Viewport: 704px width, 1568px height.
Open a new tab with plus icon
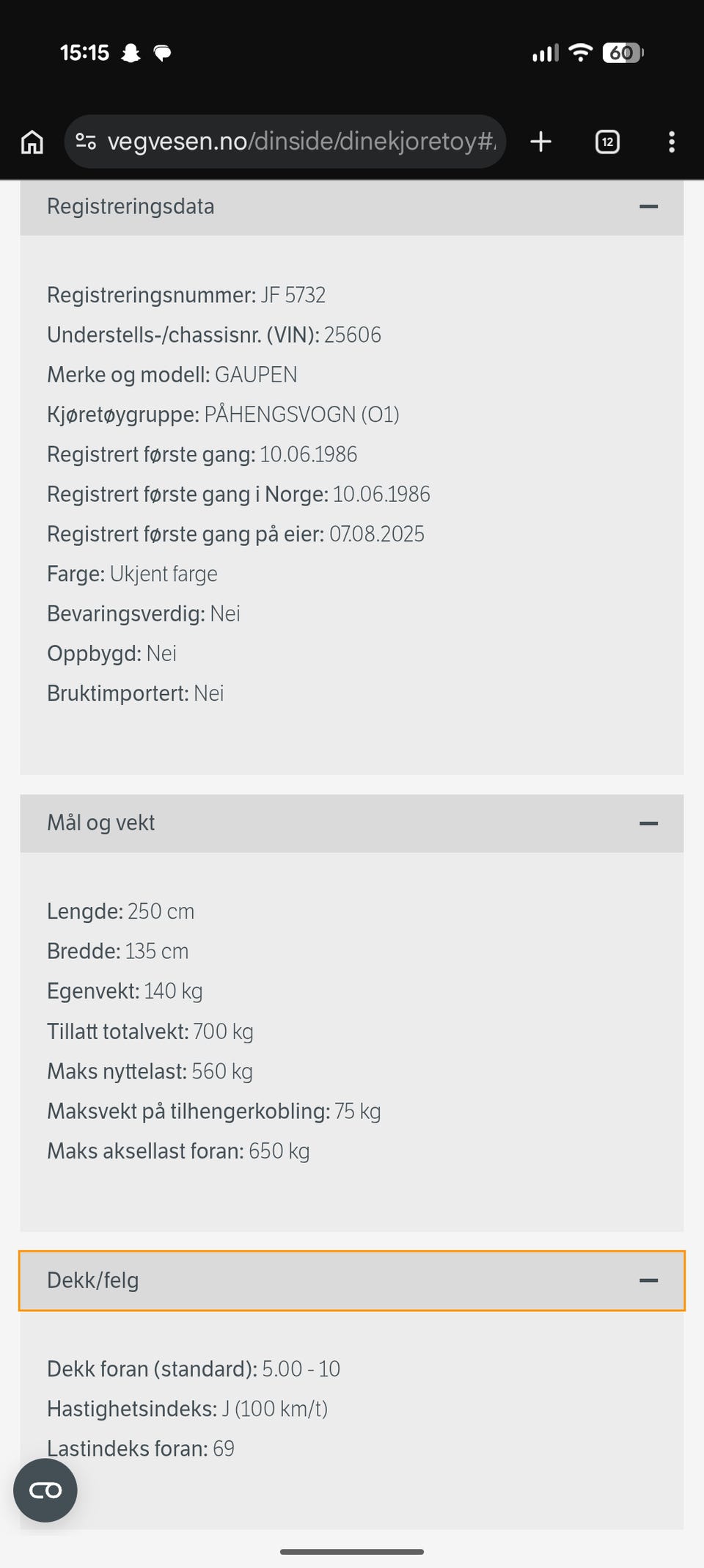pos(540,142)
